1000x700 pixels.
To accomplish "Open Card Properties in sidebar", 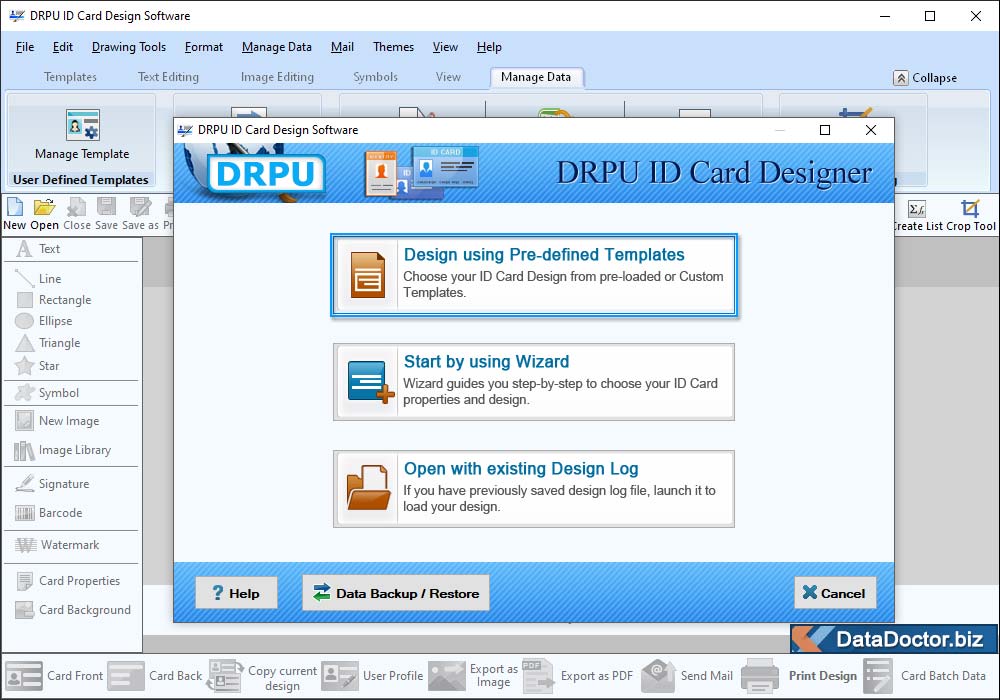I will 68,581.
